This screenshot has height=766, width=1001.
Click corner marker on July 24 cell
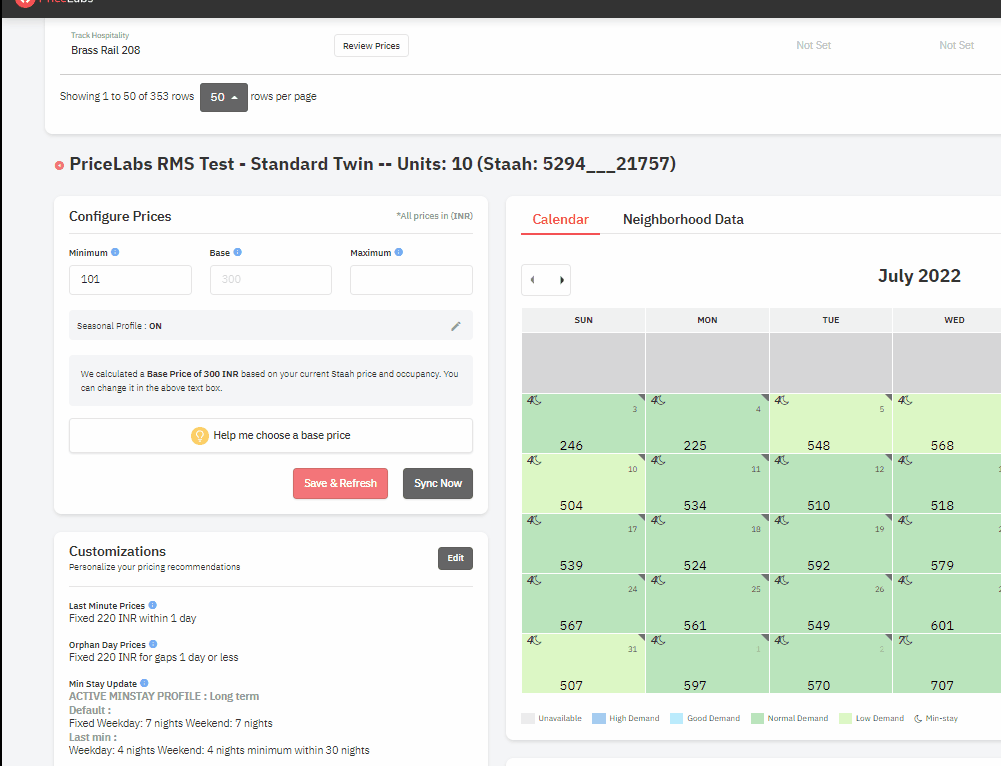point(641,577)
